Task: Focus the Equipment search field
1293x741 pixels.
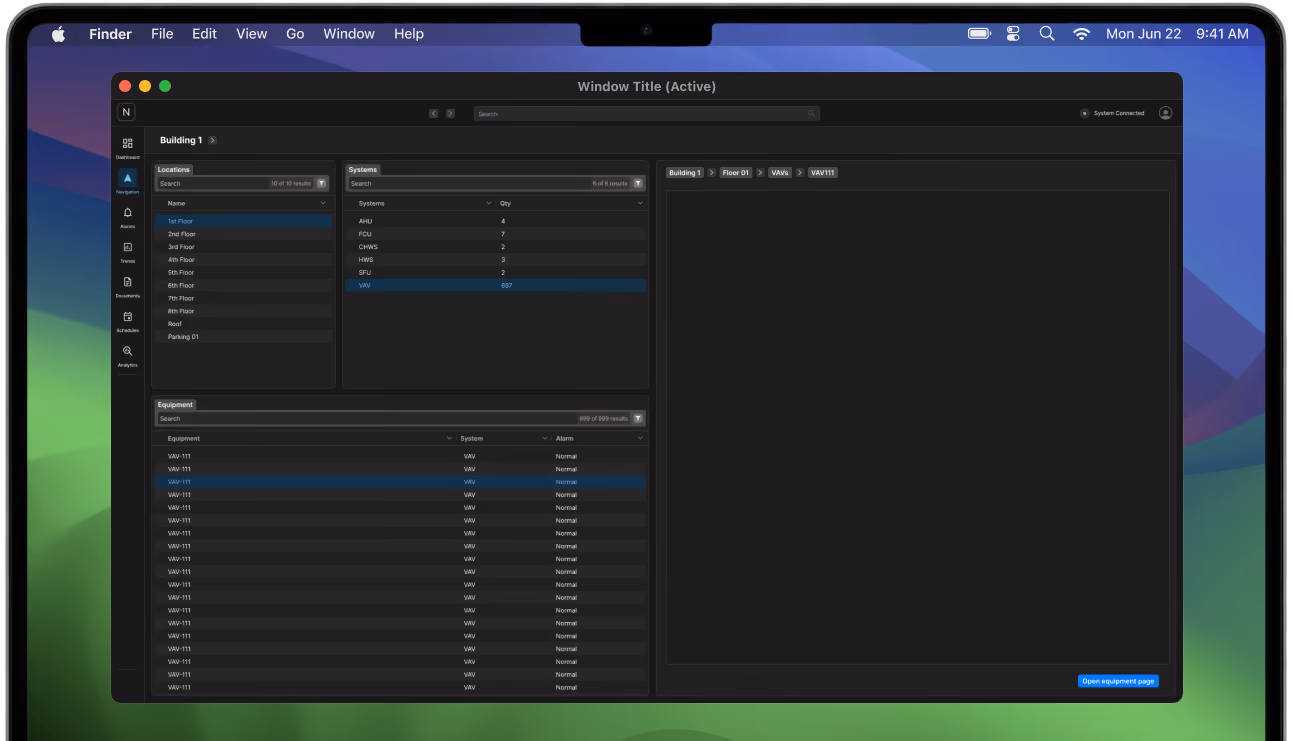Action: tap(394, 418)
